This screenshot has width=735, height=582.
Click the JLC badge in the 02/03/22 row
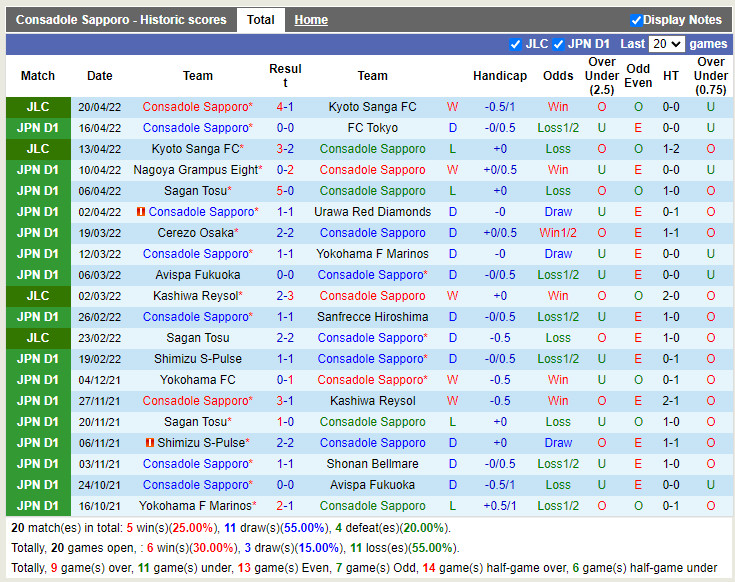point(38,296)
